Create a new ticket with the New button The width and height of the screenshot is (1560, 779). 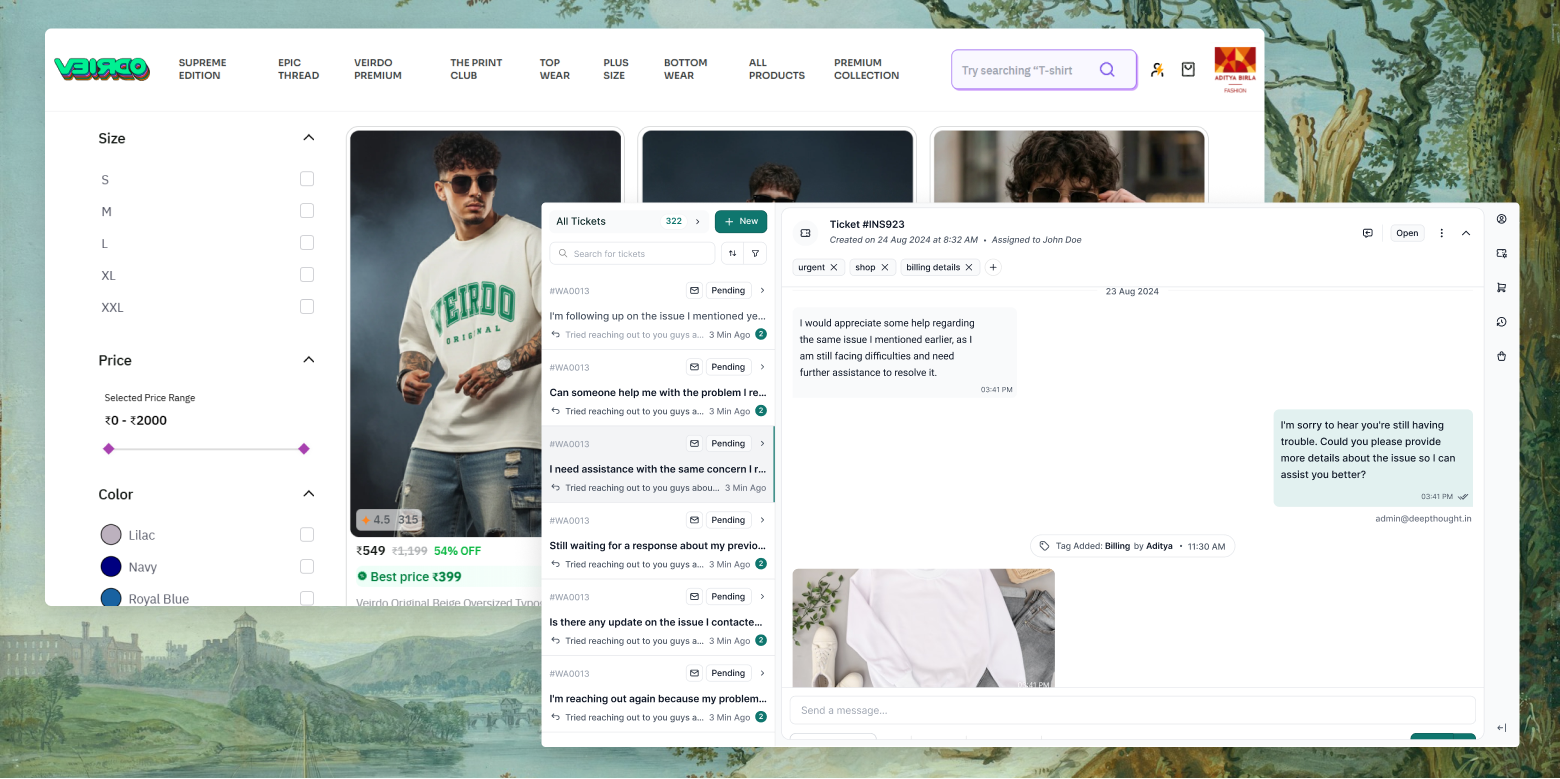click(741, 221)
